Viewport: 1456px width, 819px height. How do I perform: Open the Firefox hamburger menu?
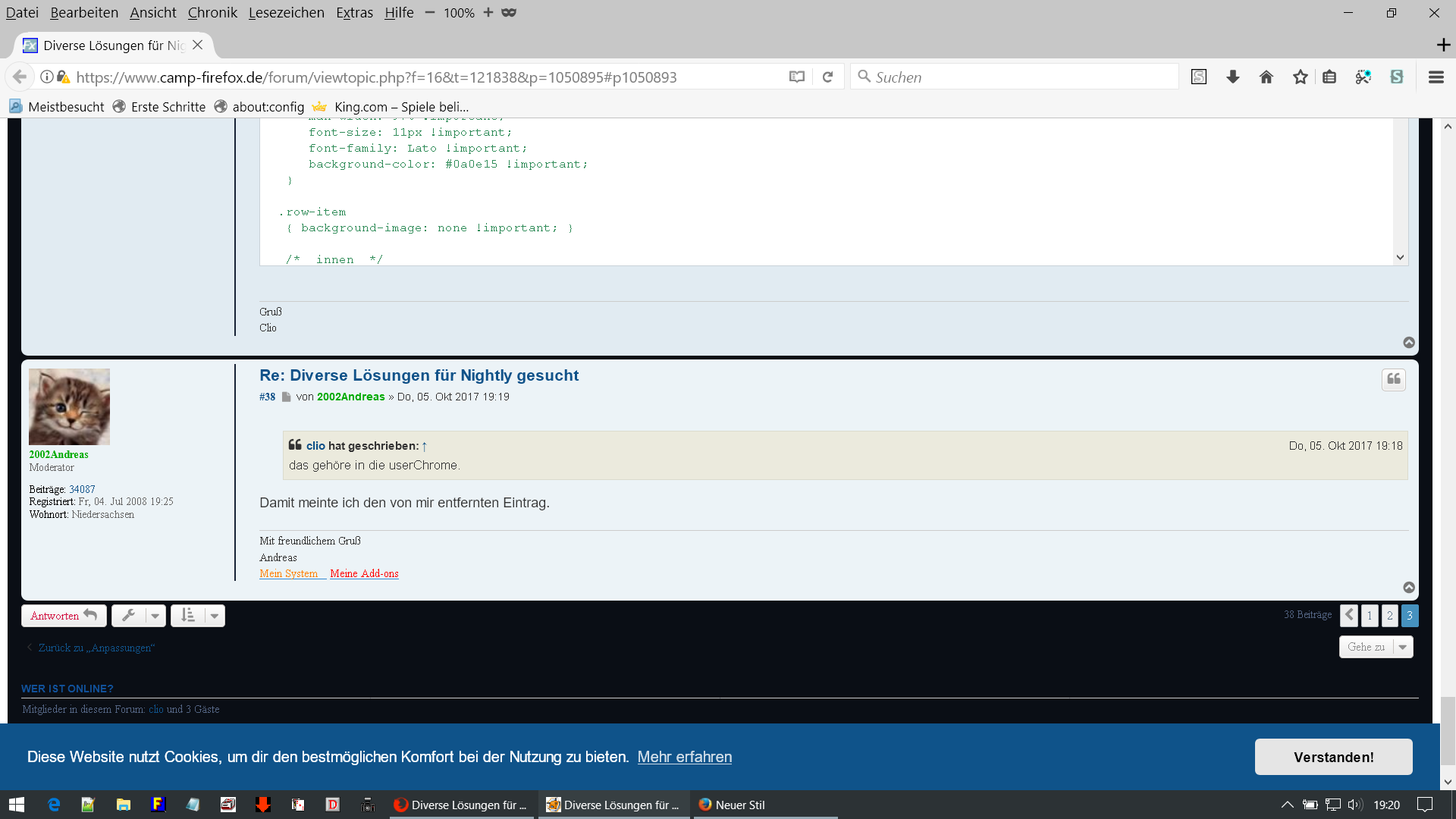[1436, 77]
